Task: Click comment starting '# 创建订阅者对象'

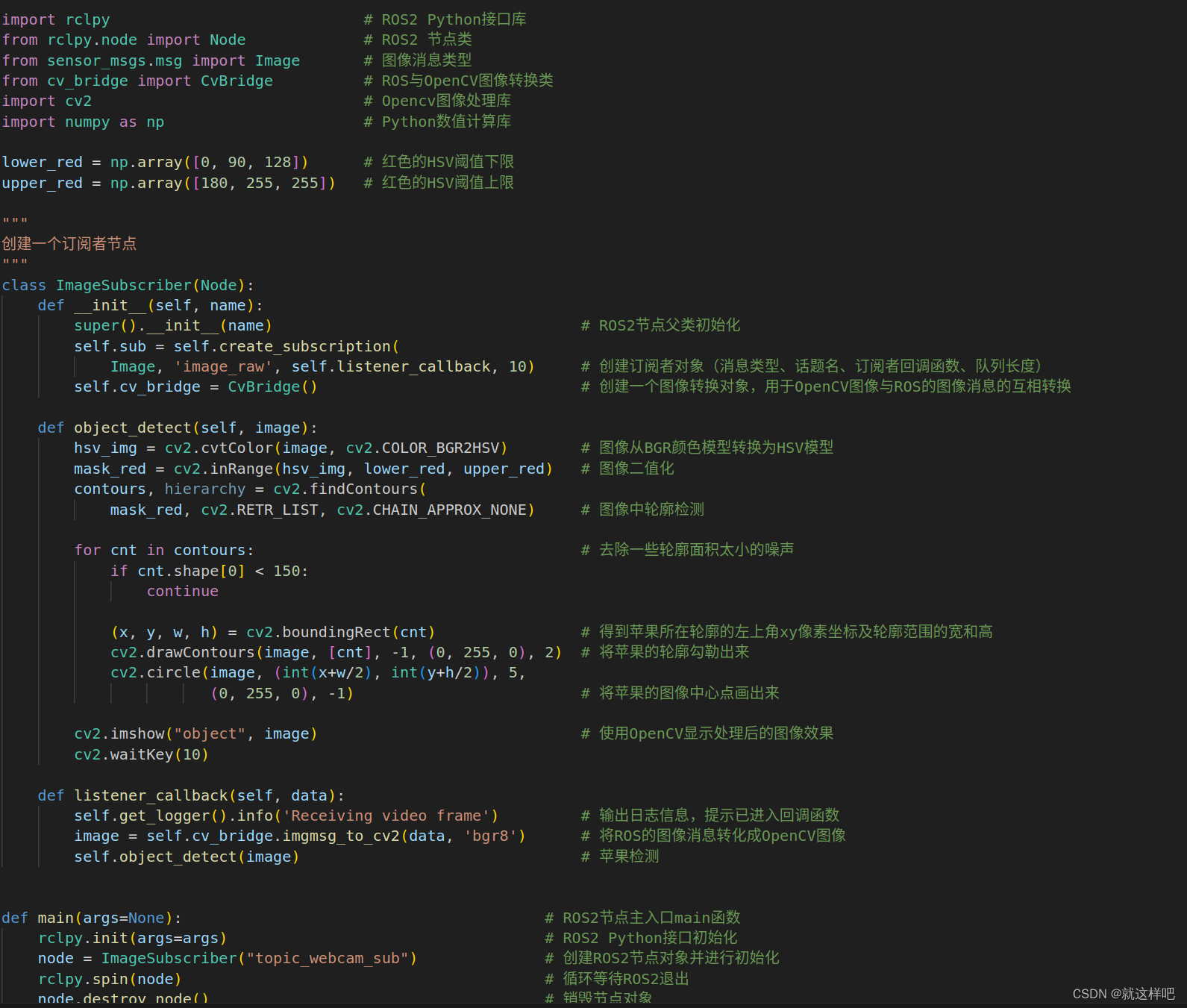Action: pyautogui.click(x=812, y=366)
